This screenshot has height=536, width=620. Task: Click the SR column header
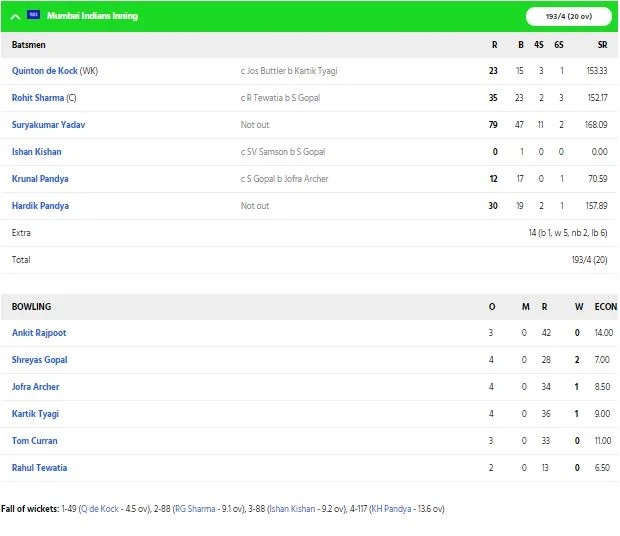[602, 45]
